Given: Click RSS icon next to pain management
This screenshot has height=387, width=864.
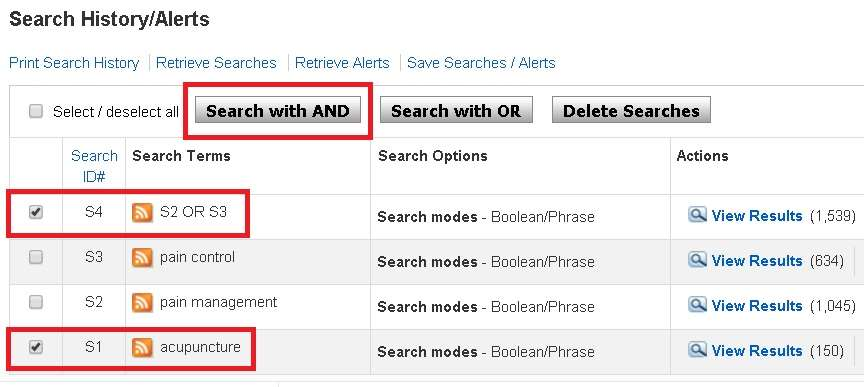Looking at the screenshot, I should tap(142, 303).
